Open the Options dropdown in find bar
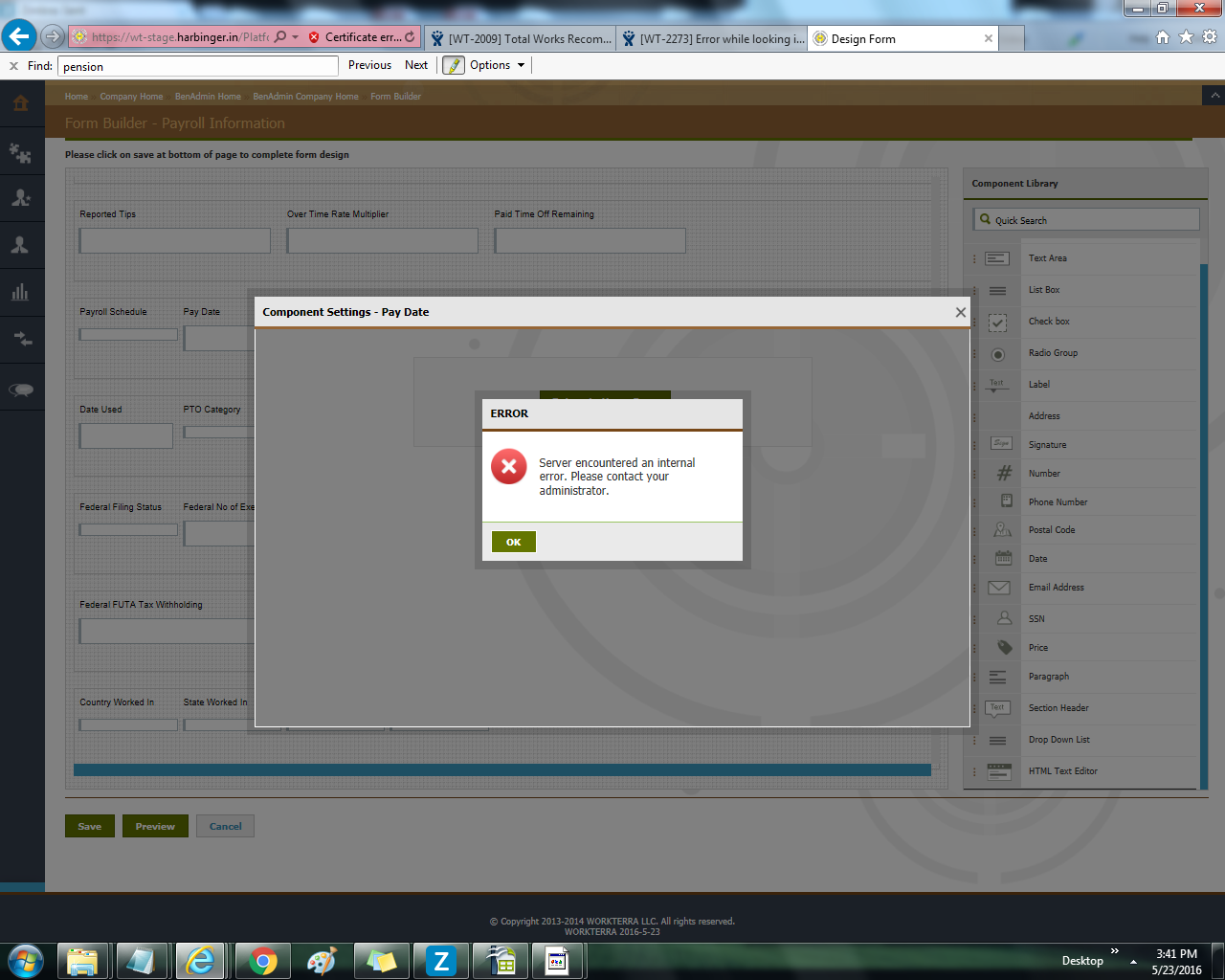The height and width of the screenshot is (980, 1225). (x=497, y=65)
